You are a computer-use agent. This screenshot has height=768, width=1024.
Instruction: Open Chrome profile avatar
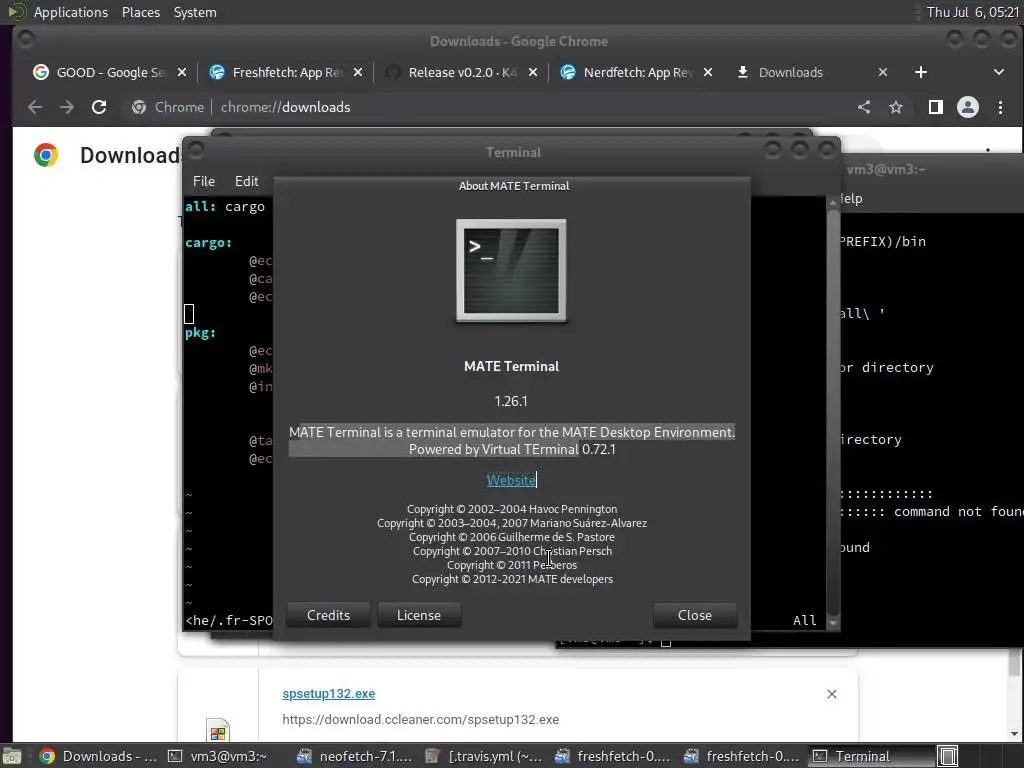(x=968, y=107)
